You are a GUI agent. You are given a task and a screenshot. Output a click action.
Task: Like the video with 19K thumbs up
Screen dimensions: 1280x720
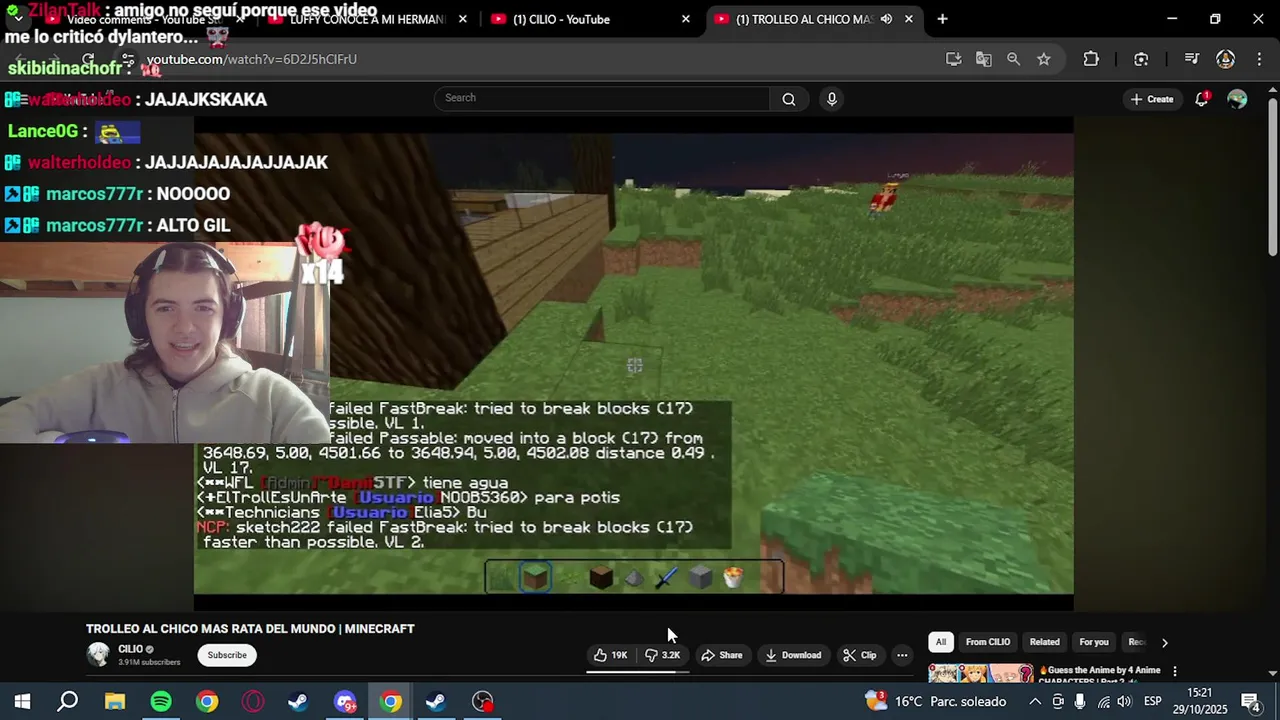pos(610,655)
